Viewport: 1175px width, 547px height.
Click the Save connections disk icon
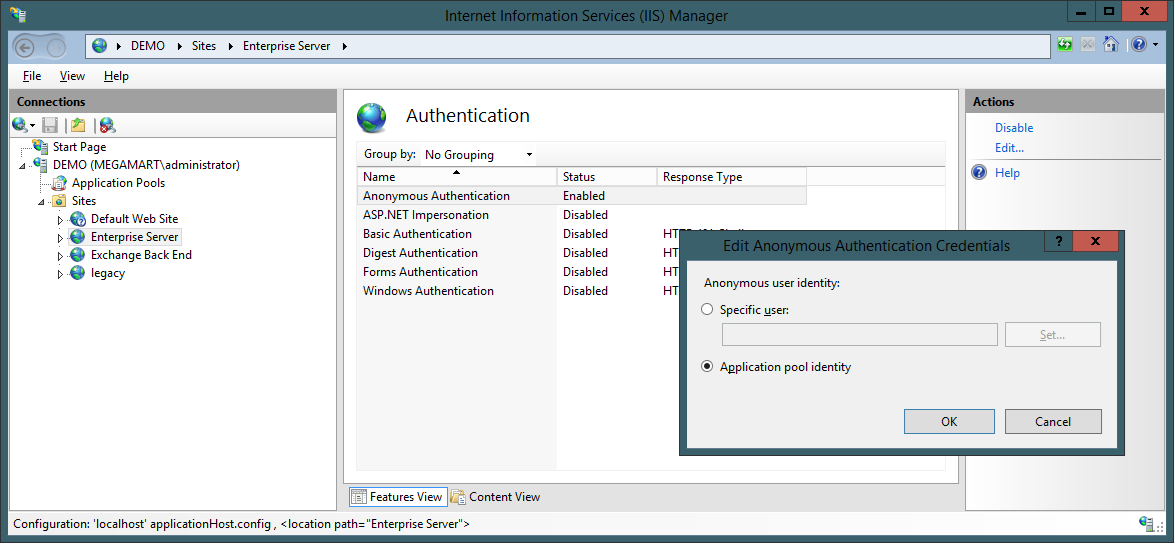(x=49, y=125)
